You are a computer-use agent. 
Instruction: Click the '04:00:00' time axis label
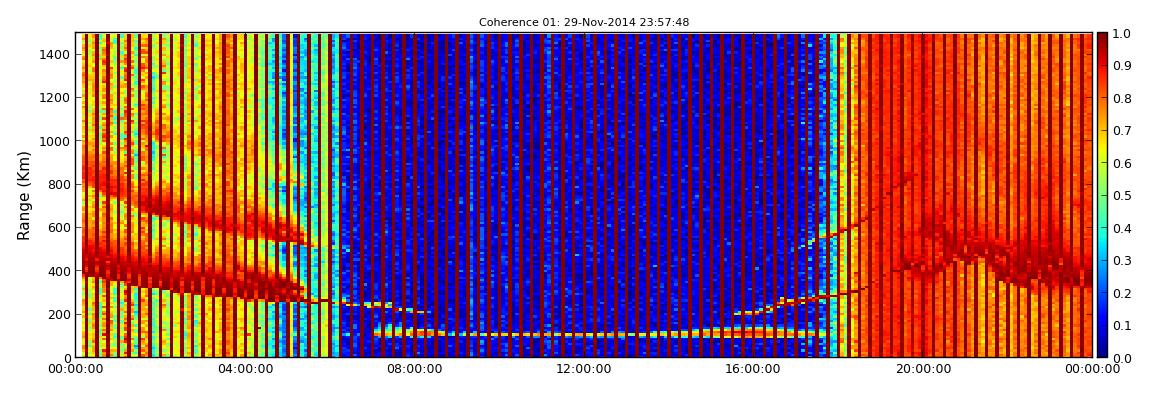click(x=246, y=369)
